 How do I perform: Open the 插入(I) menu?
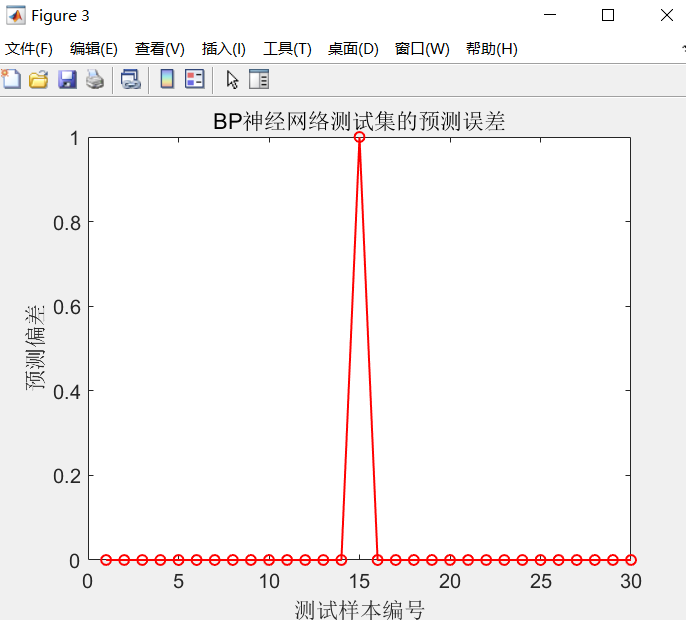click(x=224, y=49)
